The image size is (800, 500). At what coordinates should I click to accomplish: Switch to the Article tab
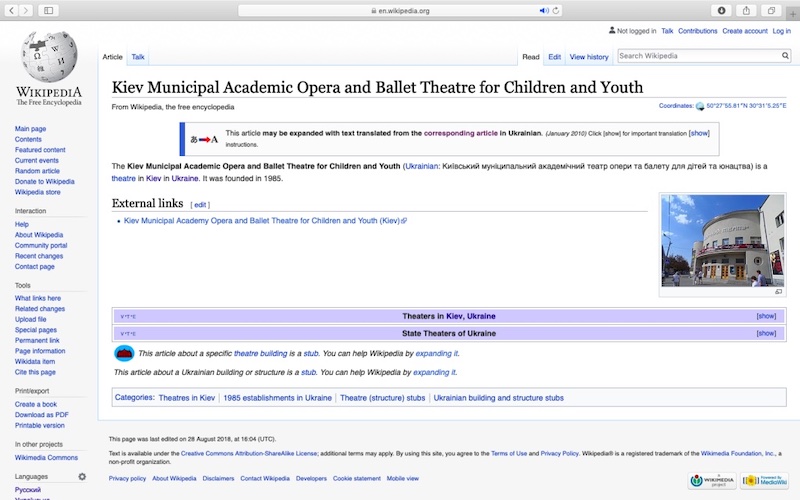(112, 57)
